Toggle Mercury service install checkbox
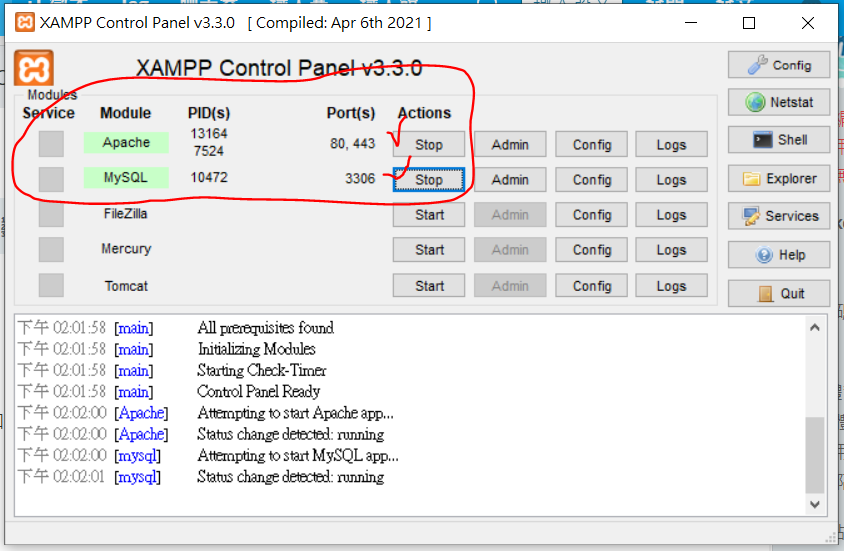Screen dimensions: 844x551 [51, 250]
